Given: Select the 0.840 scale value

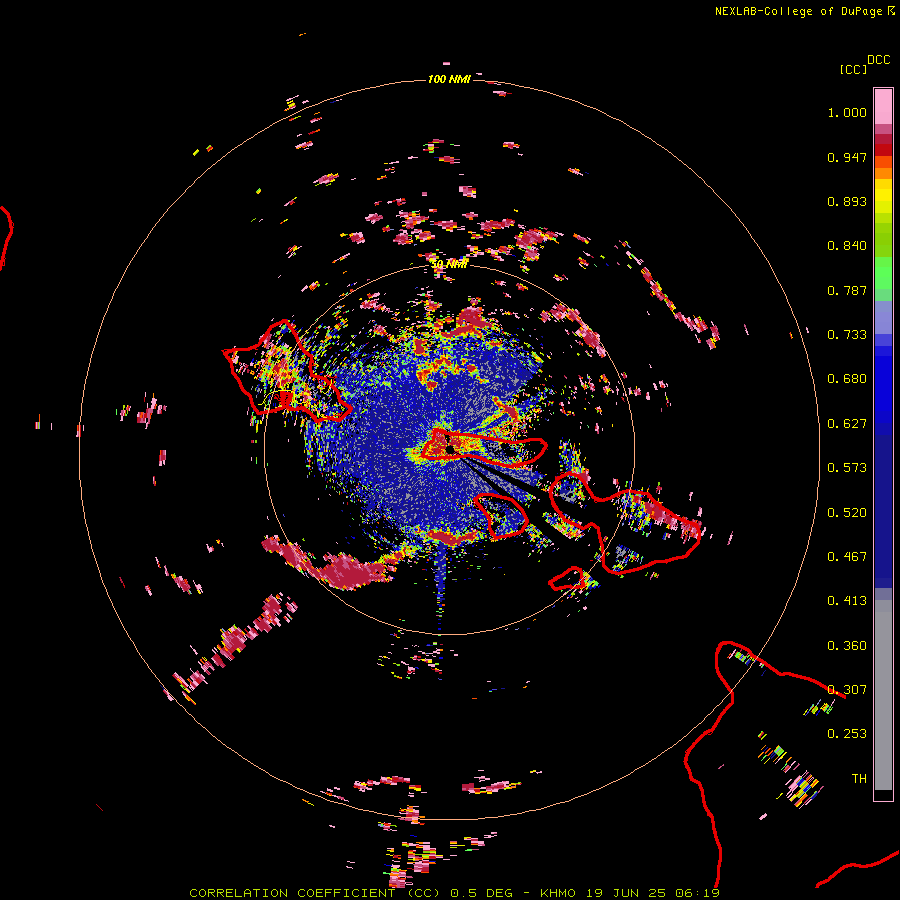Looking at the screenshot, I should coord(847,246).
